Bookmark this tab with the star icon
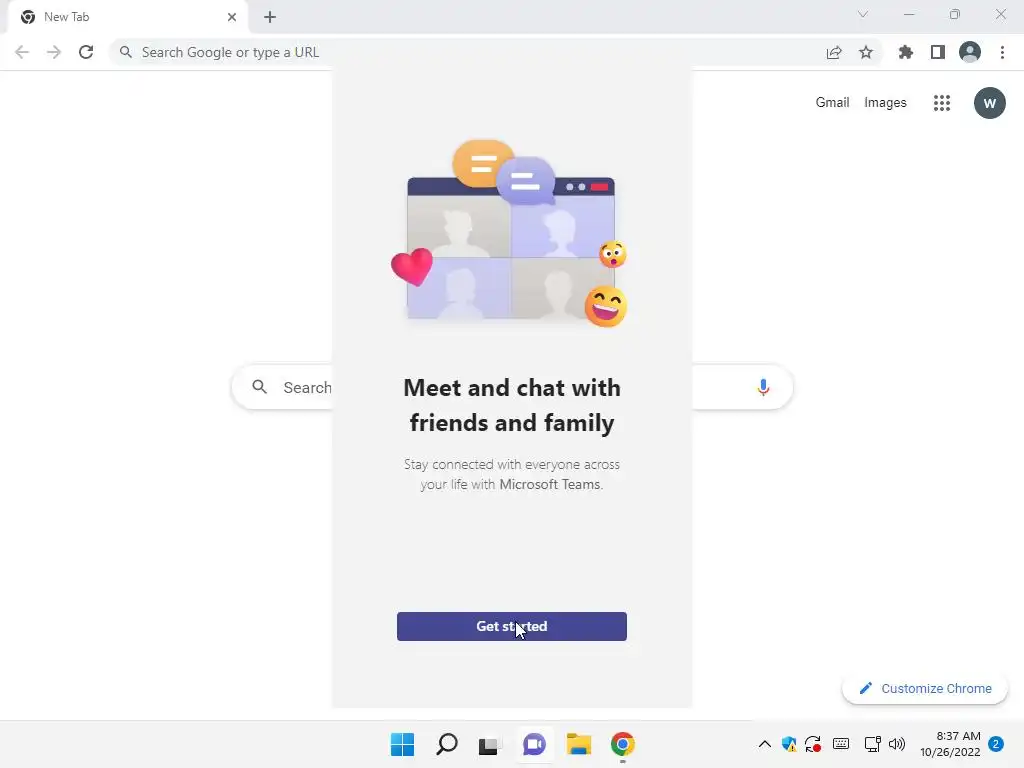1024x768 pixels. tap(866, 52)
